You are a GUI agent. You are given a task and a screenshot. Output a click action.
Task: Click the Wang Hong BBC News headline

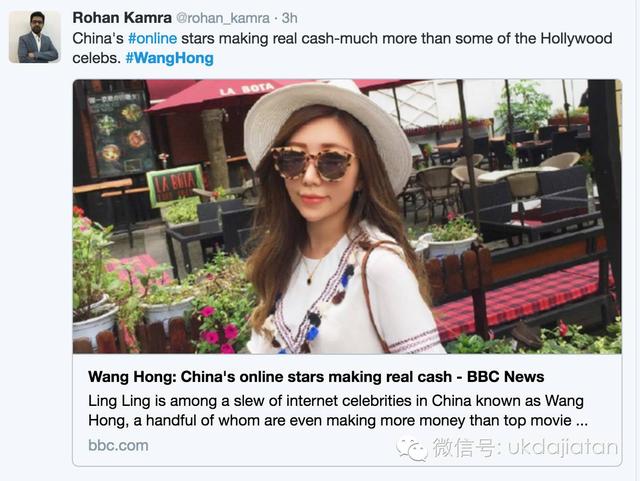(316, 376)
